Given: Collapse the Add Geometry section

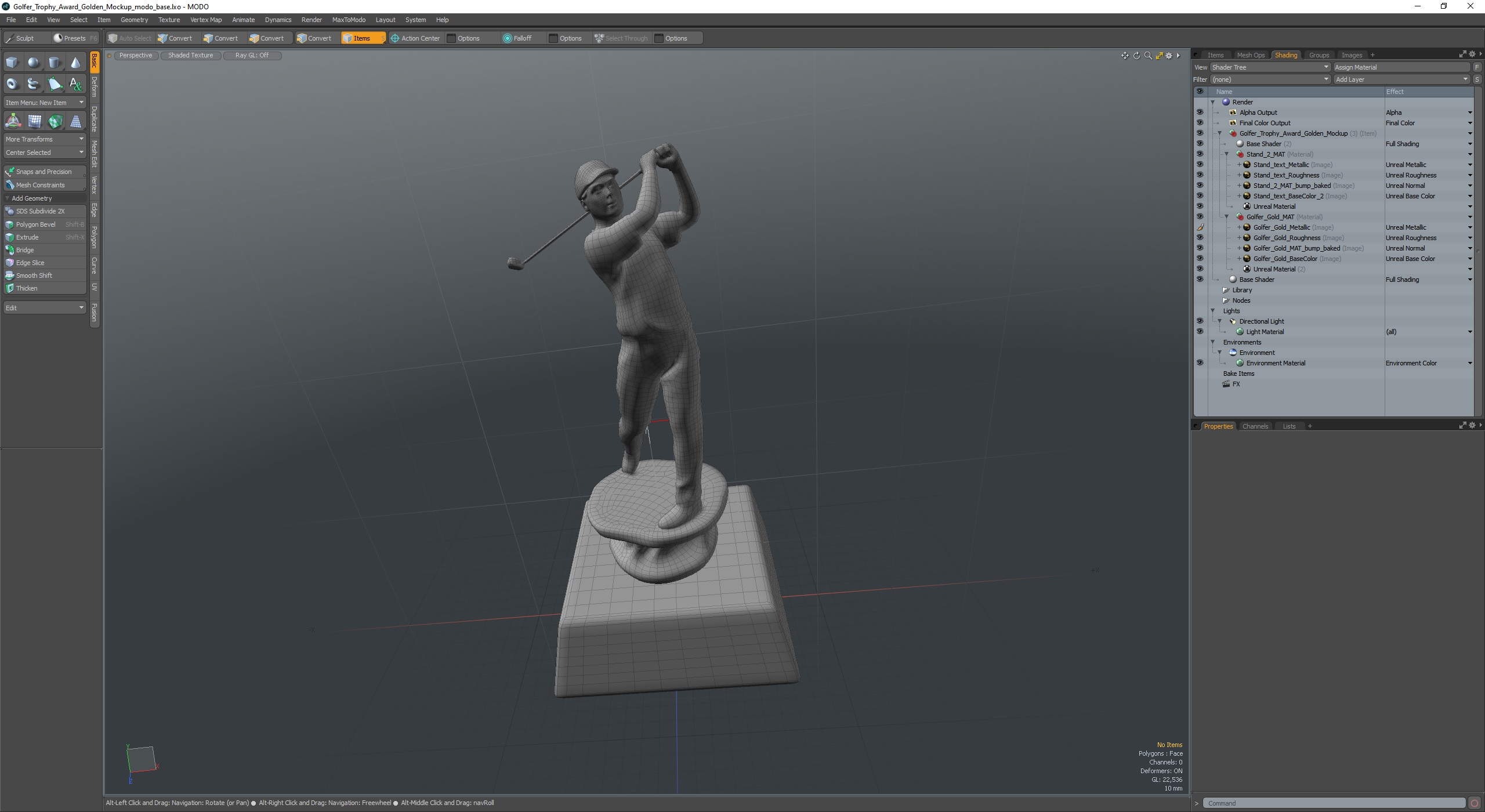Looking at the screenshot, I should 8,198.
